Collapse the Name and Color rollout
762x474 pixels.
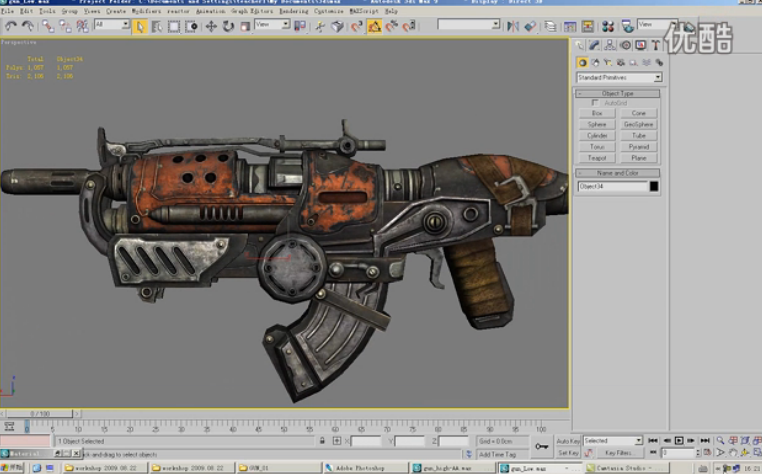pyautogui.click(x=618, y=173)
